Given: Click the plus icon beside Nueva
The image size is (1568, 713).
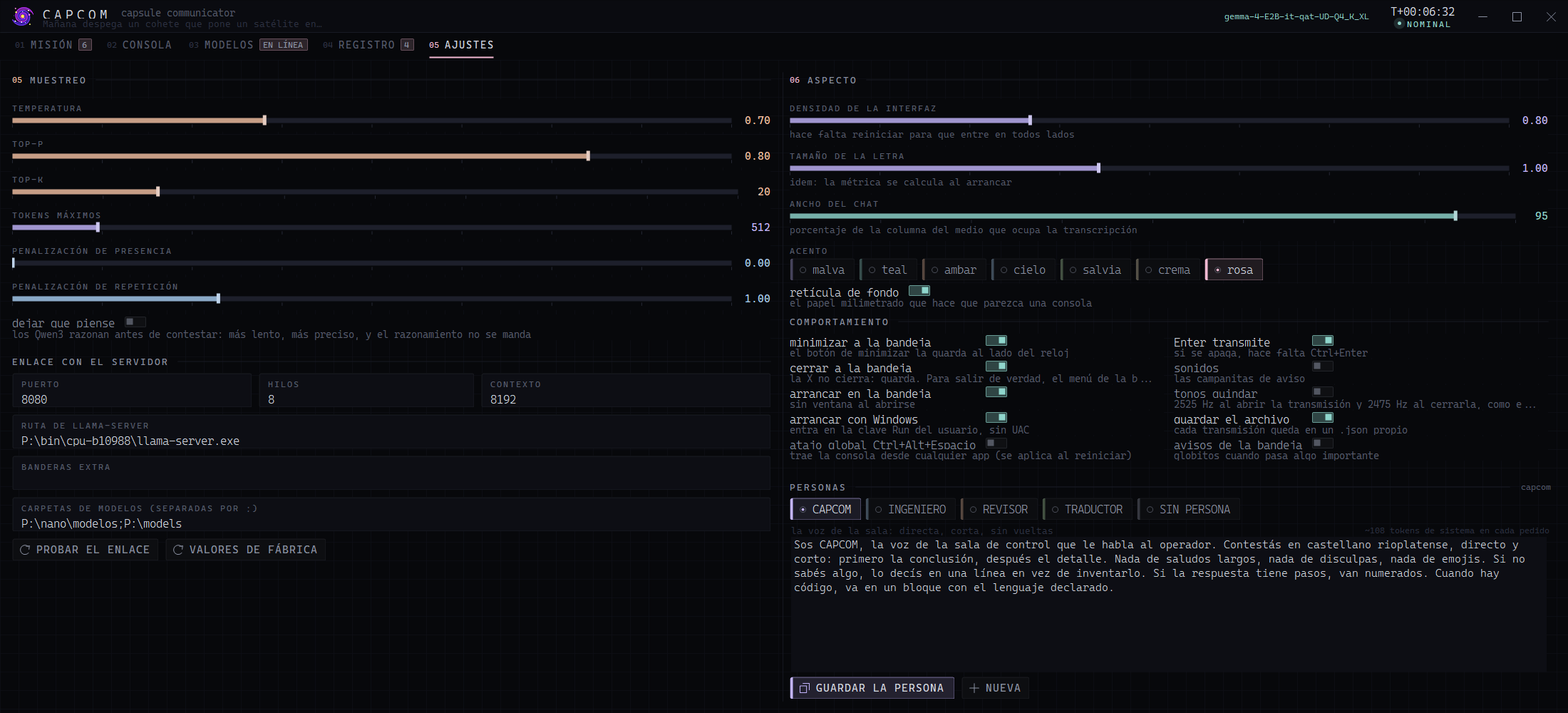Looking at the screenshot, I should tap(974, 688).
